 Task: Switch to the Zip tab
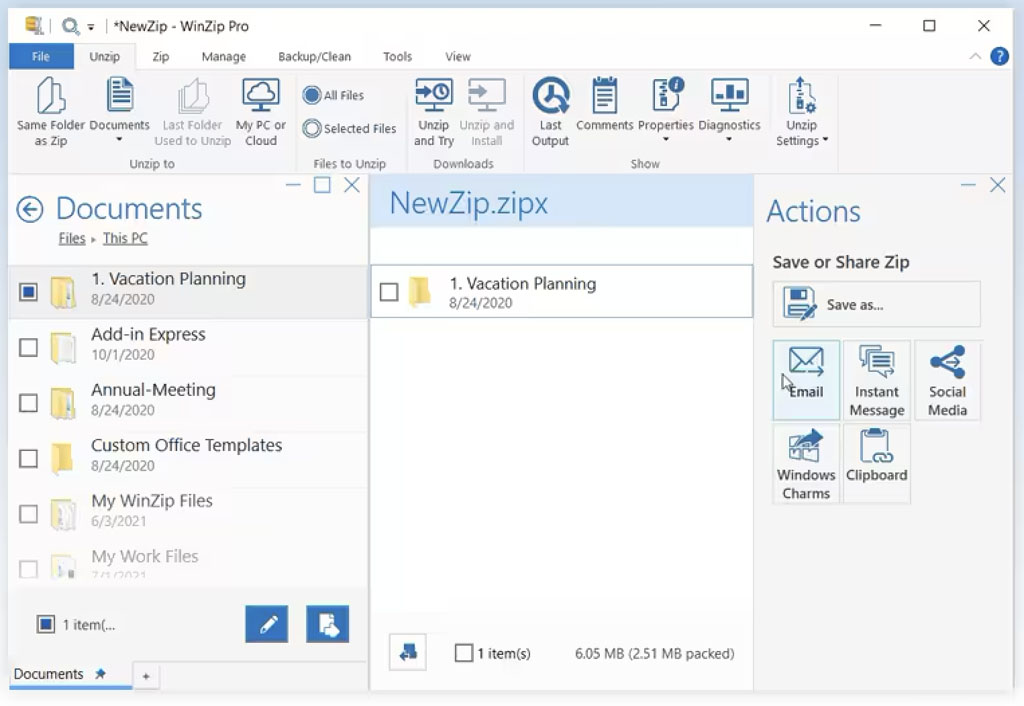pyautogui.click(x=161, y=57)
